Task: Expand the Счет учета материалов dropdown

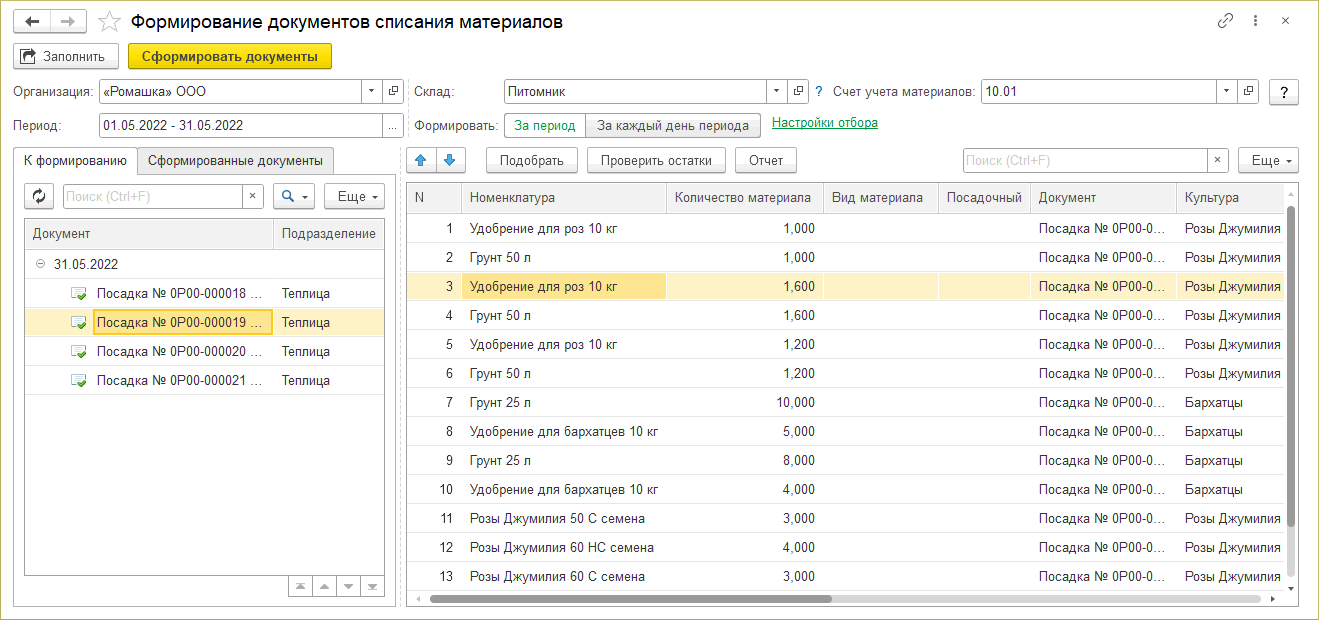Action: (1227, 91)
